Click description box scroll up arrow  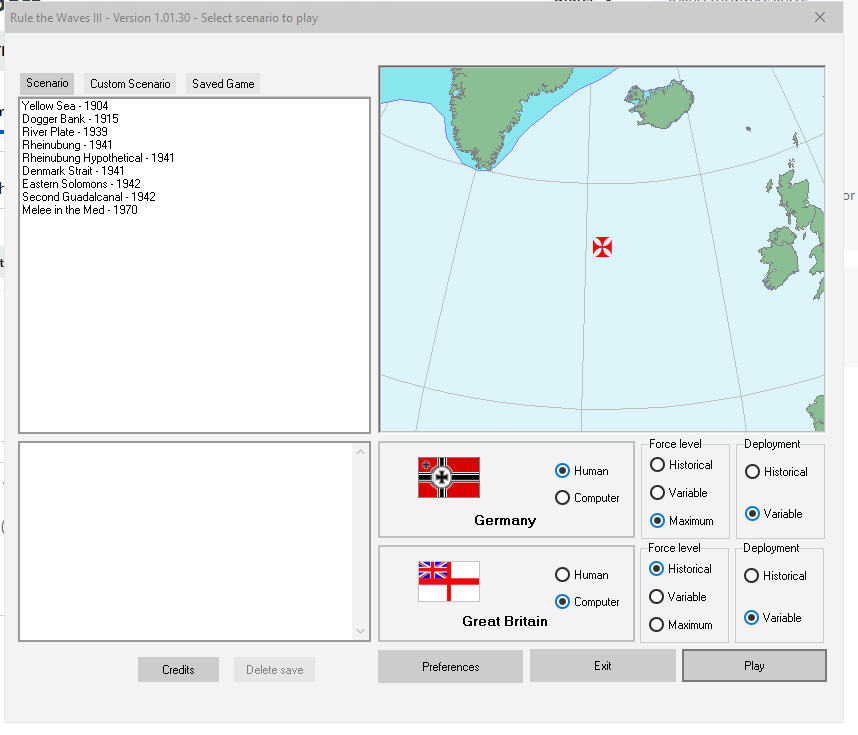pos(360,452)
